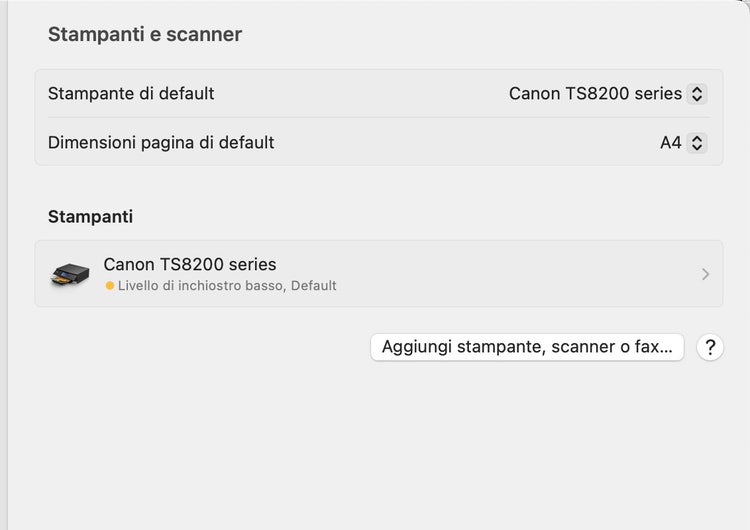The image size is (750, 530).
Task: Open the Stampante di default dropdown
Action: (x=606, y=94)
